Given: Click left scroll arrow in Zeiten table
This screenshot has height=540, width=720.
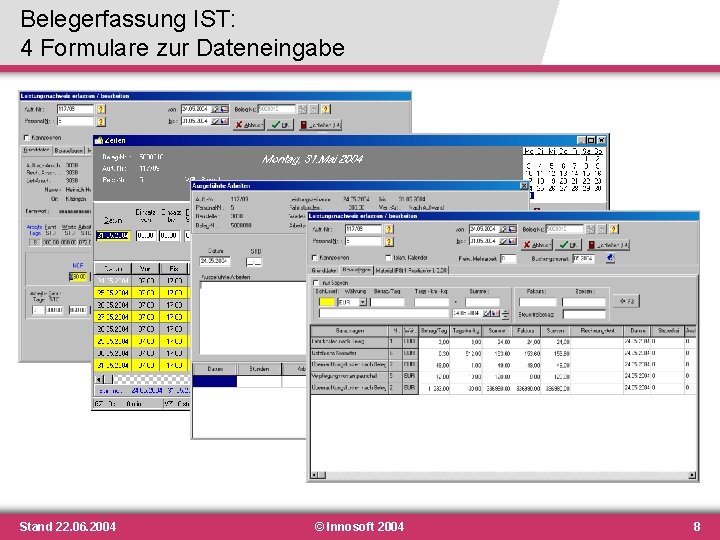Looking at the screenshot, I should [98, 379].
